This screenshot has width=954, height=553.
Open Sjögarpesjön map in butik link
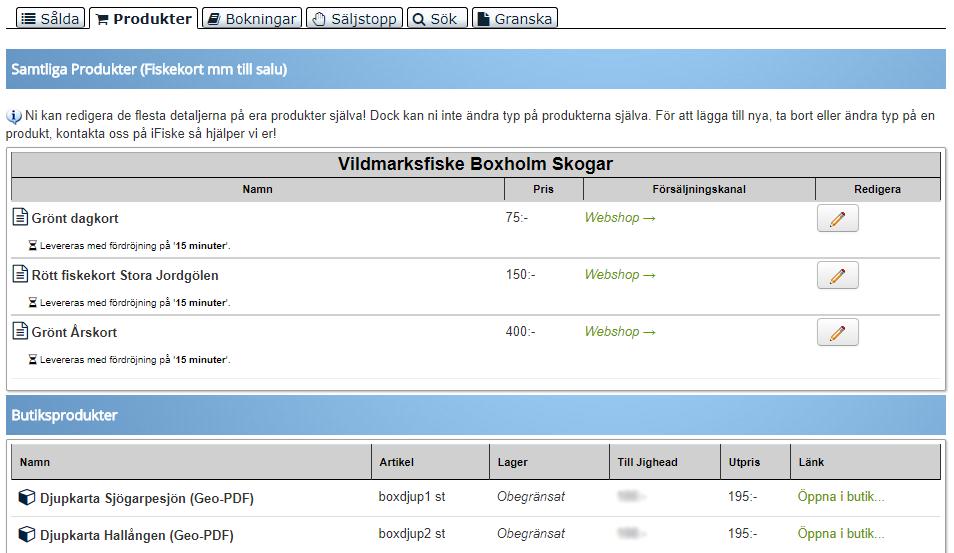coord(841,497)
